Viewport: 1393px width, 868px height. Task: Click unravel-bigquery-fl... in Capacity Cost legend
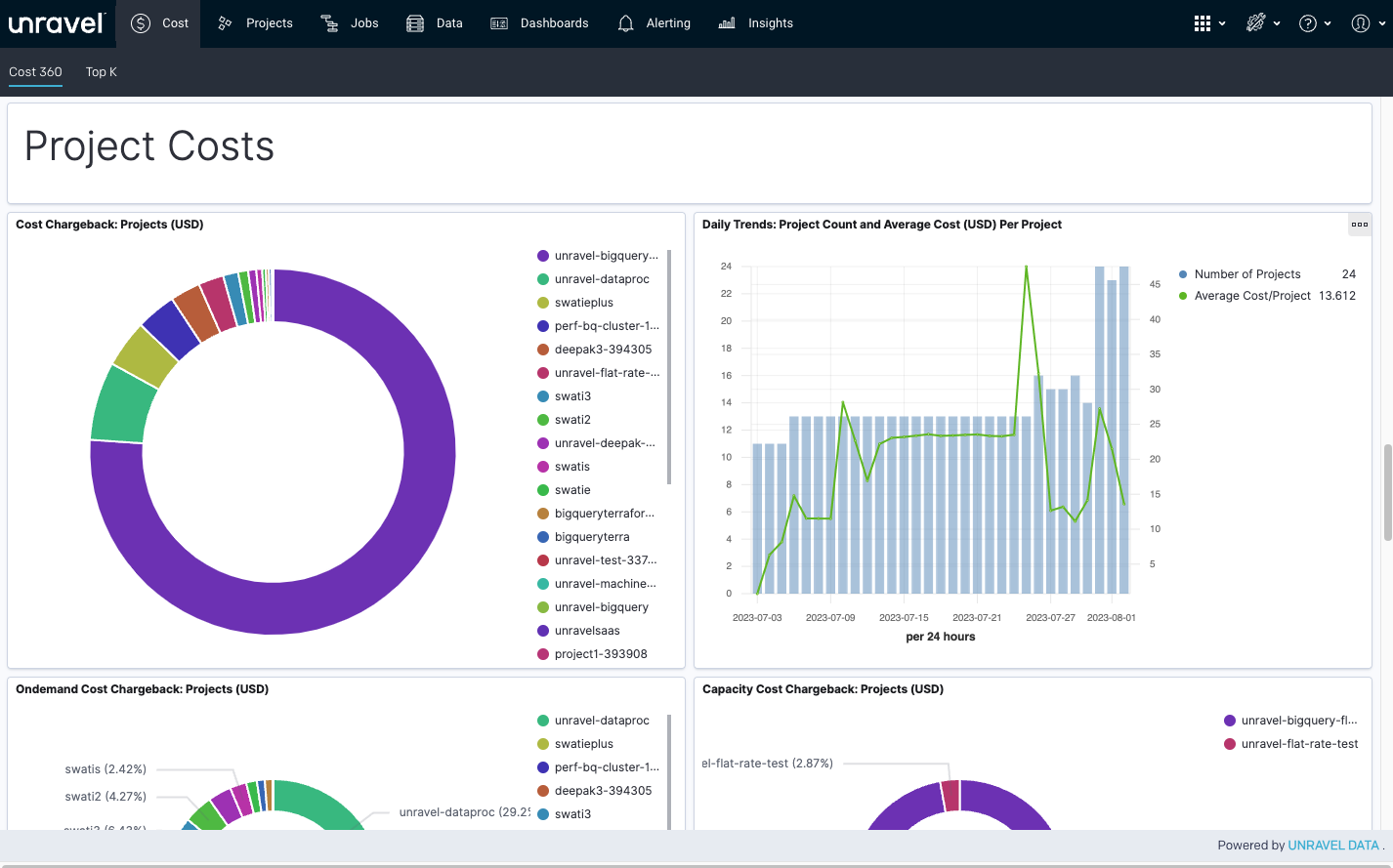tap(1290, 721)
